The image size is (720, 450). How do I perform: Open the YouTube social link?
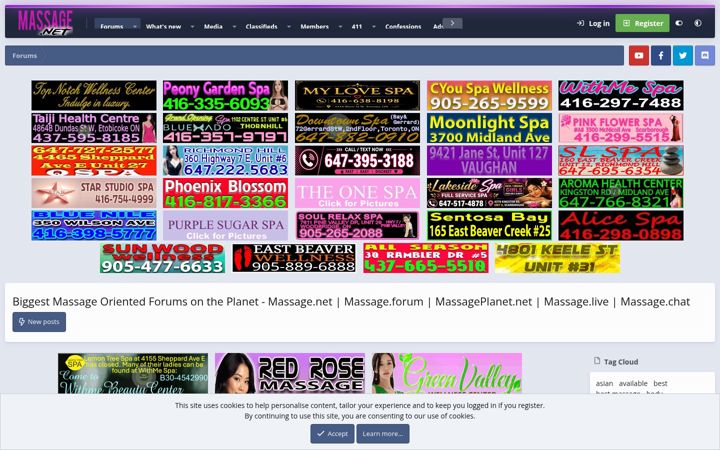639,56
